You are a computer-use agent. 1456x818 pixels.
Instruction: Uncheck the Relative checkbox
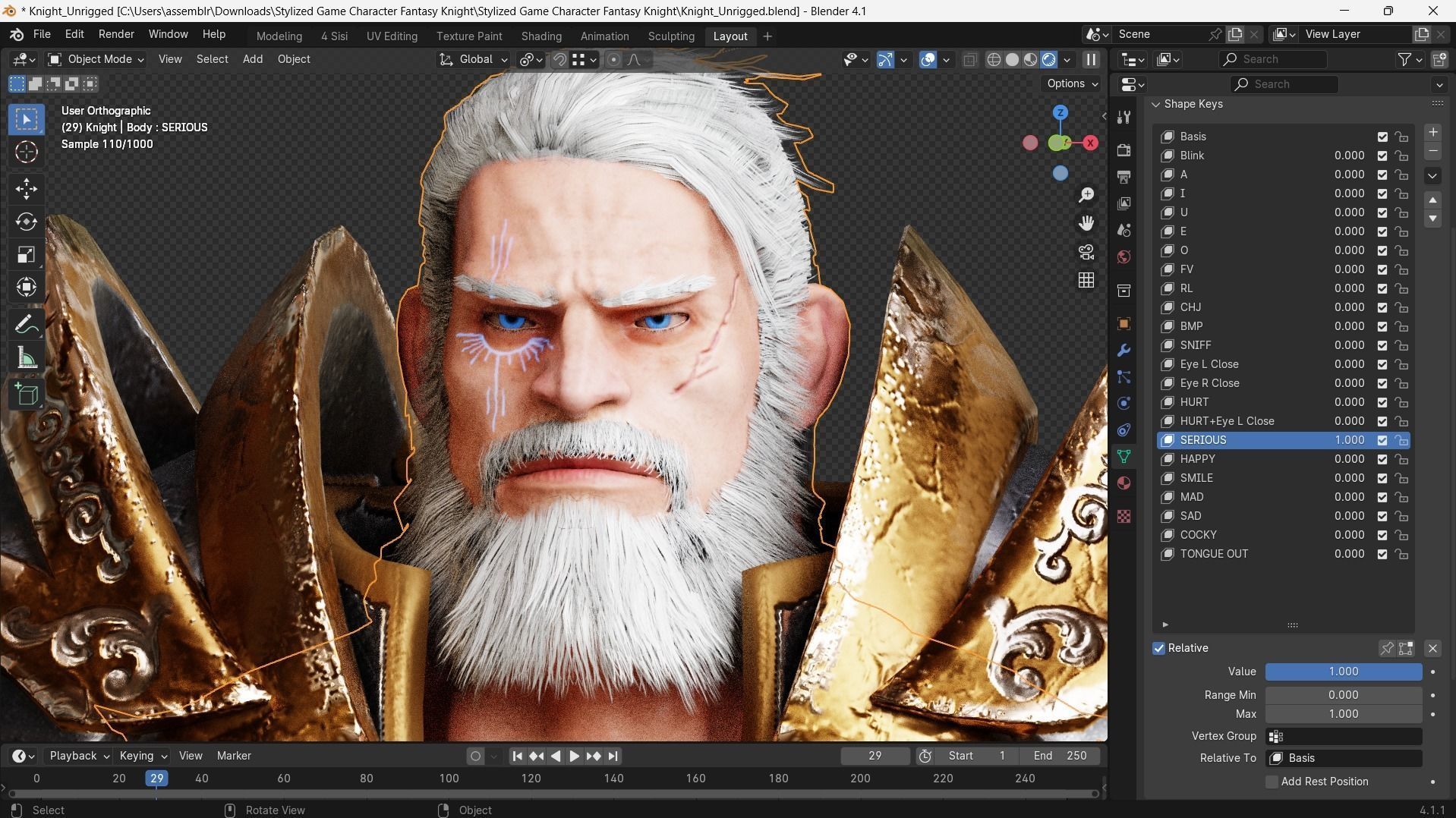pos(1158,648)
